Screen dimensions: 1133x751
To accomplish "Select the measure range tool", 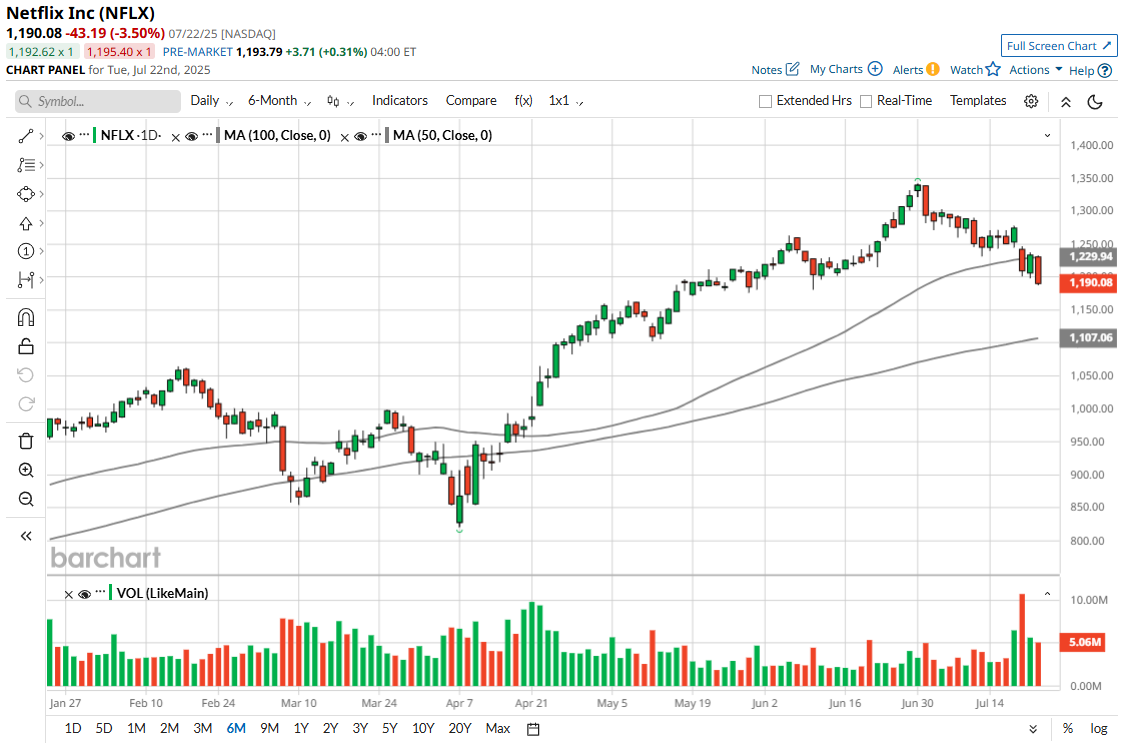I will pyautogui.click(x=26, y=280).
